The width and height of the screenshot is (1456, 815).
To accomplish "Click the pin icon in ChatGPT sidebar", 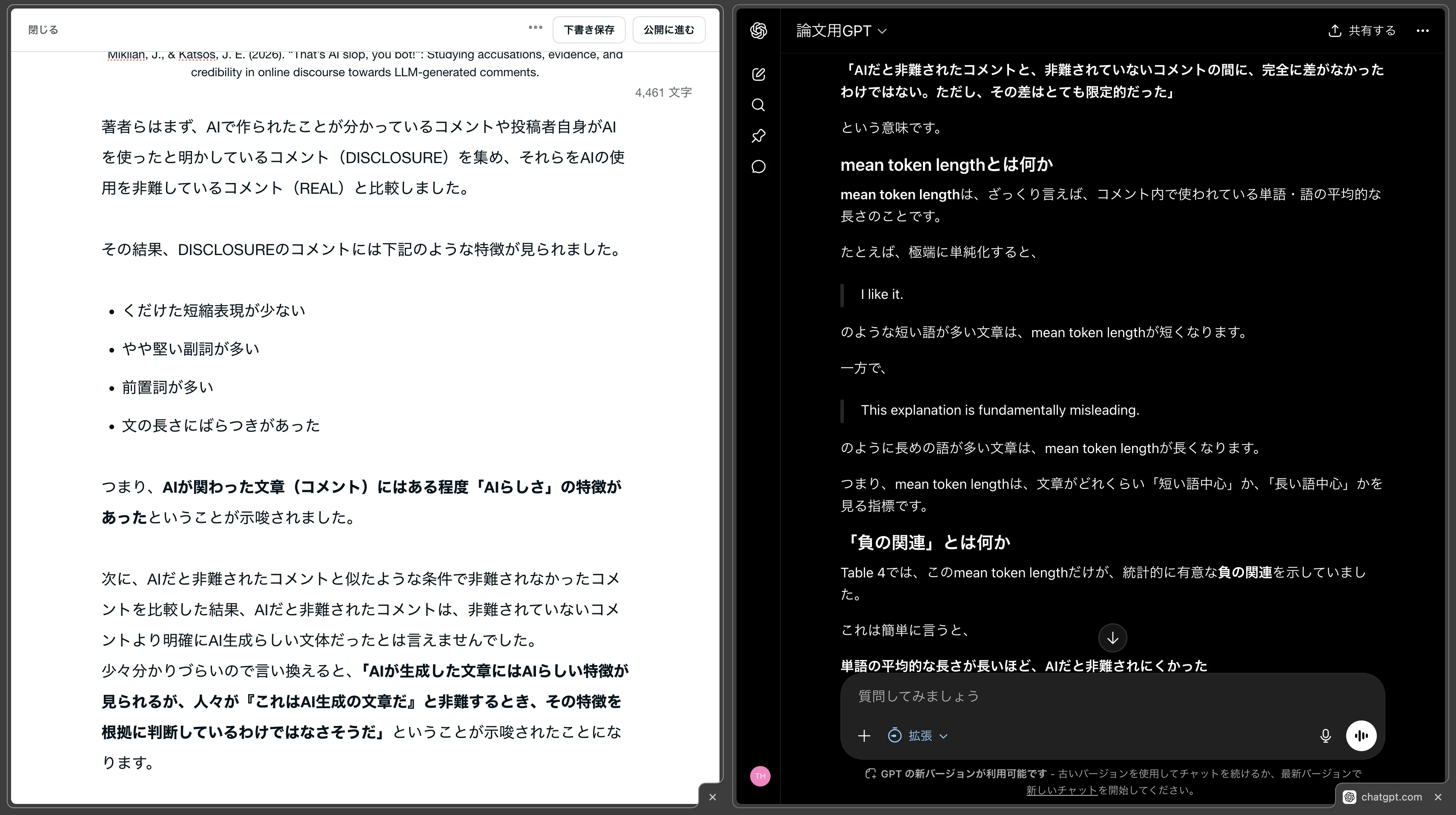I will coord(759,136).
